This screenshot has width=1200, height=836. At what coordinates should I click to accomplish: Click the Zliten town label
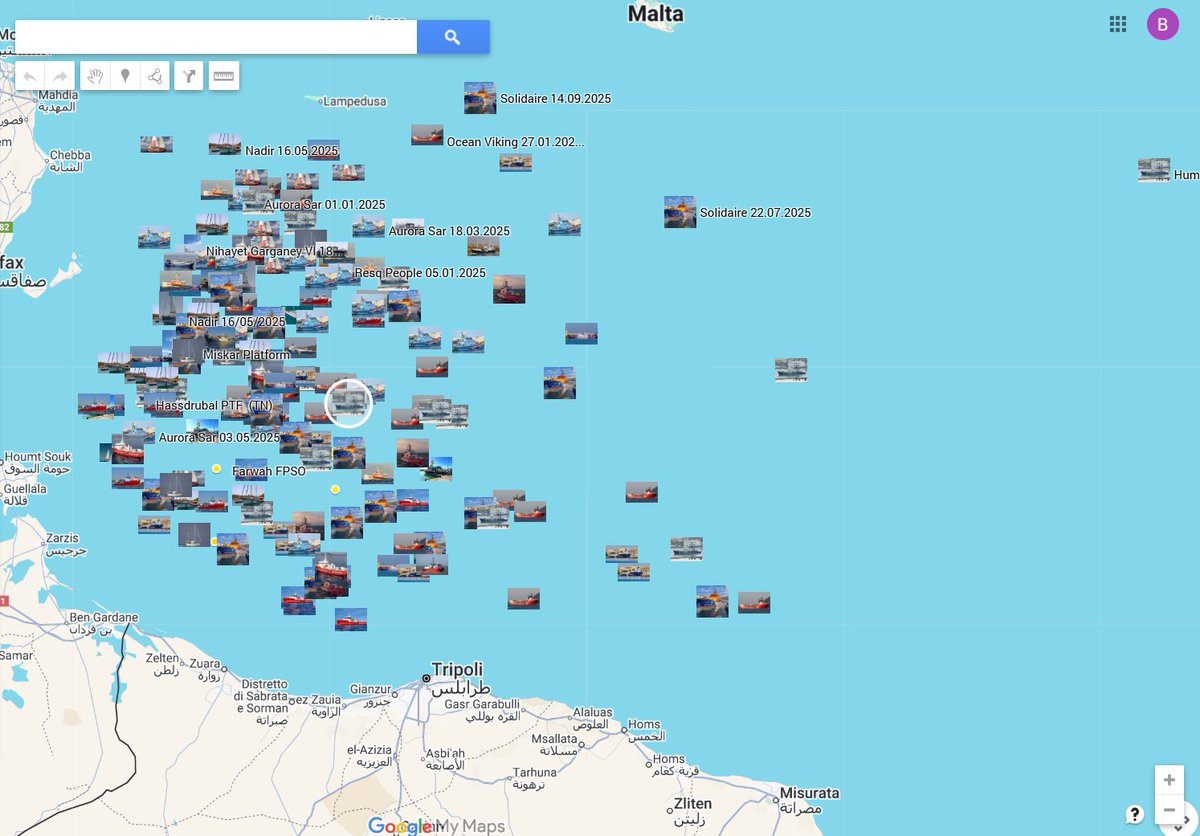[693, 804]
